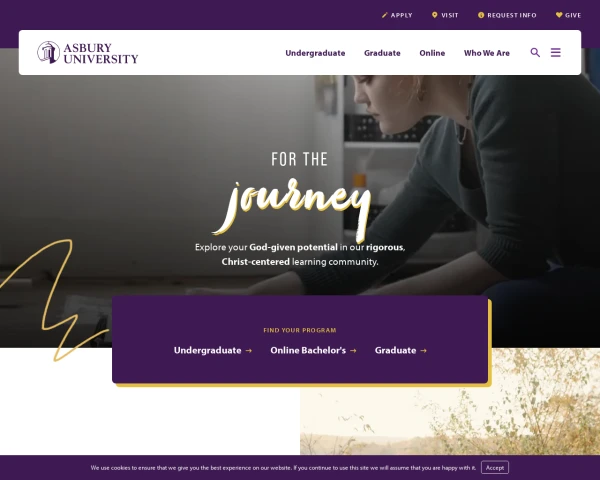Accept the cookie notice

495,467
